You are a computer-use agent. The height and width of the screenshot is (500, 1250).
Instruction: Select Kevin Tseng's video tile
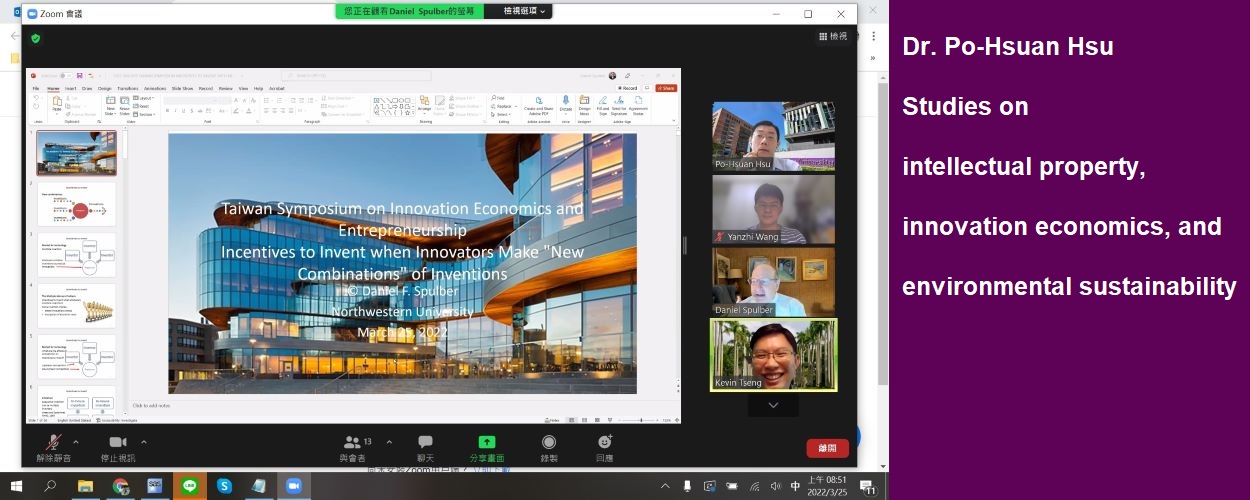pyautogui.click(x=773, y=354)
